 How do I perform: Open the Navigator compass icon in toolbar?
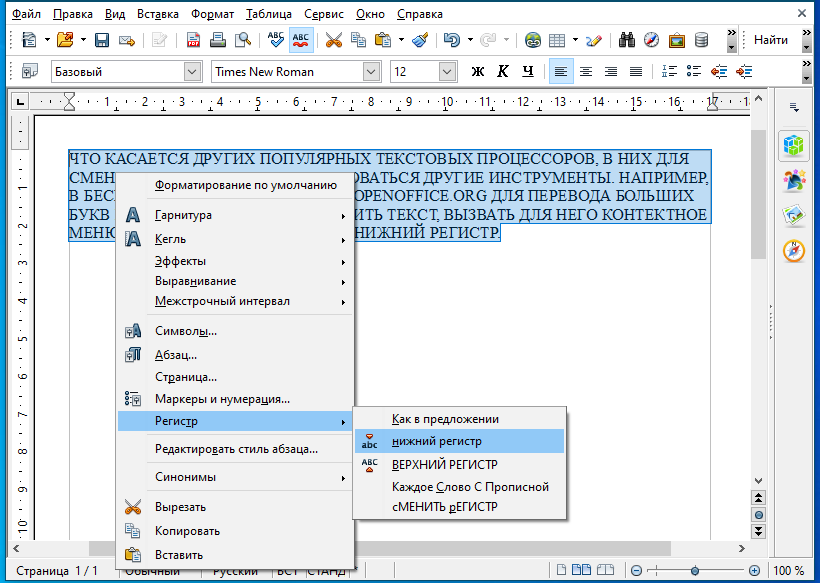coord(652,41)
